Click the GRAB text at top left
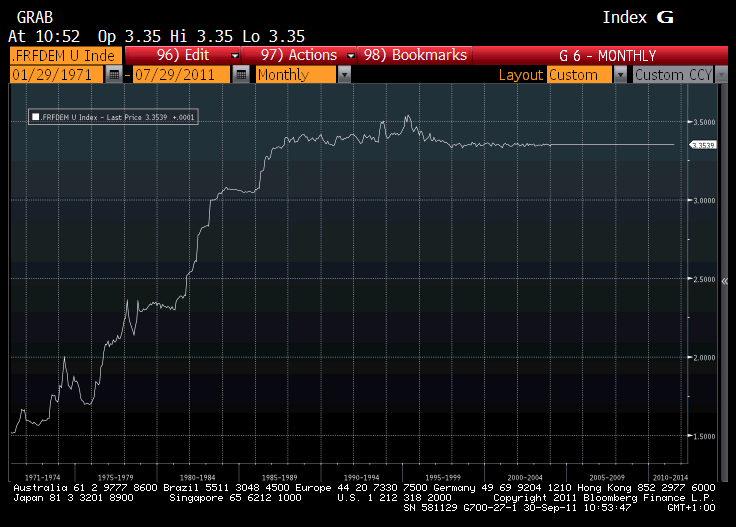The width and height of the screenshot is (736, 527). tap(35, 17)
